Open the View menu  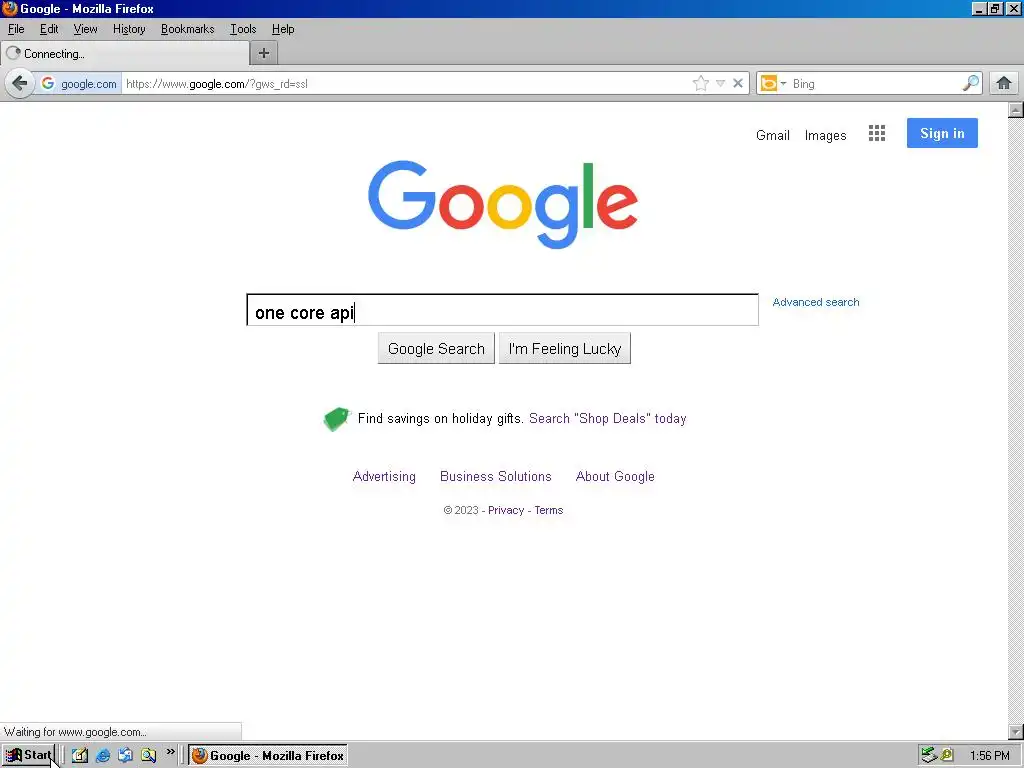tap(85, 29)
